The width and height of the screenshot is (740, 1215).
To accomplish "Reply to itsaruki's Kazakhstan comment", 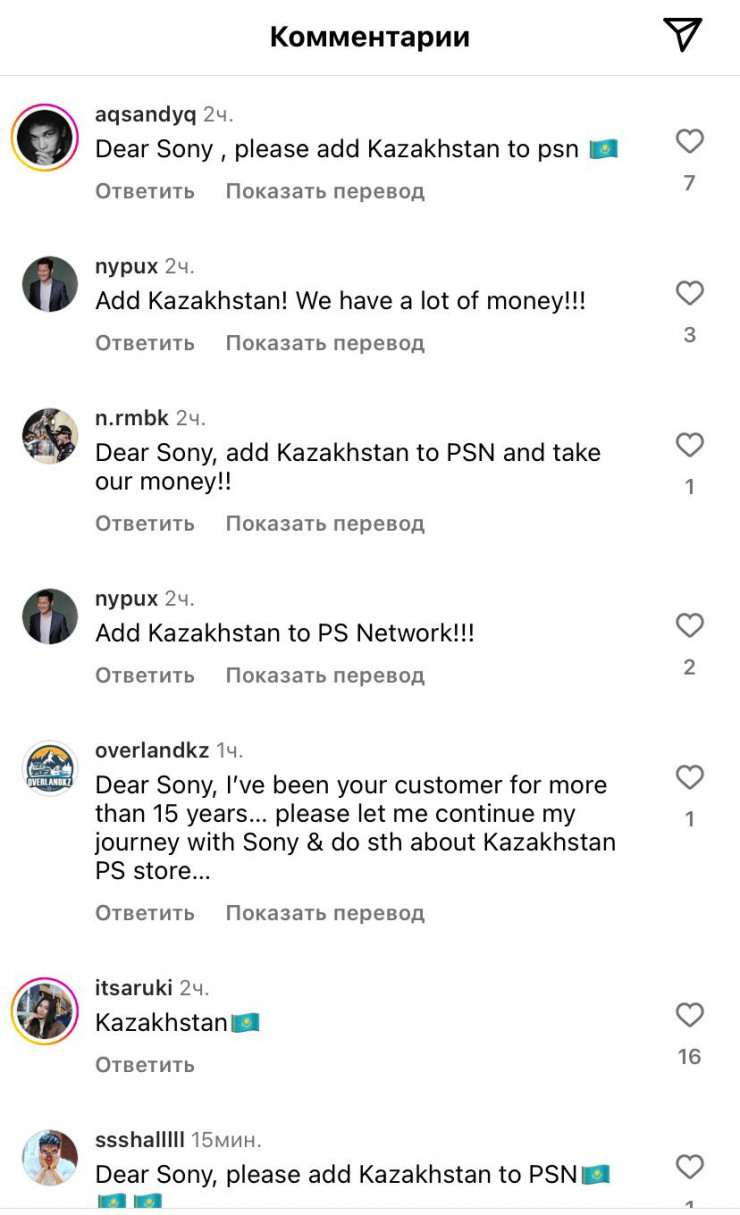I will pos(145,1065).
